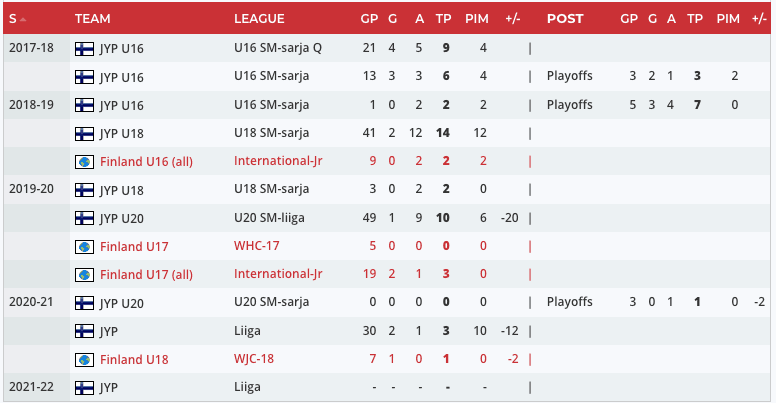The image size is (776, 403).
Task: Click the flag icon beside JYP U20 U20 SM-liiga
Action: click(x=84, y=217)
